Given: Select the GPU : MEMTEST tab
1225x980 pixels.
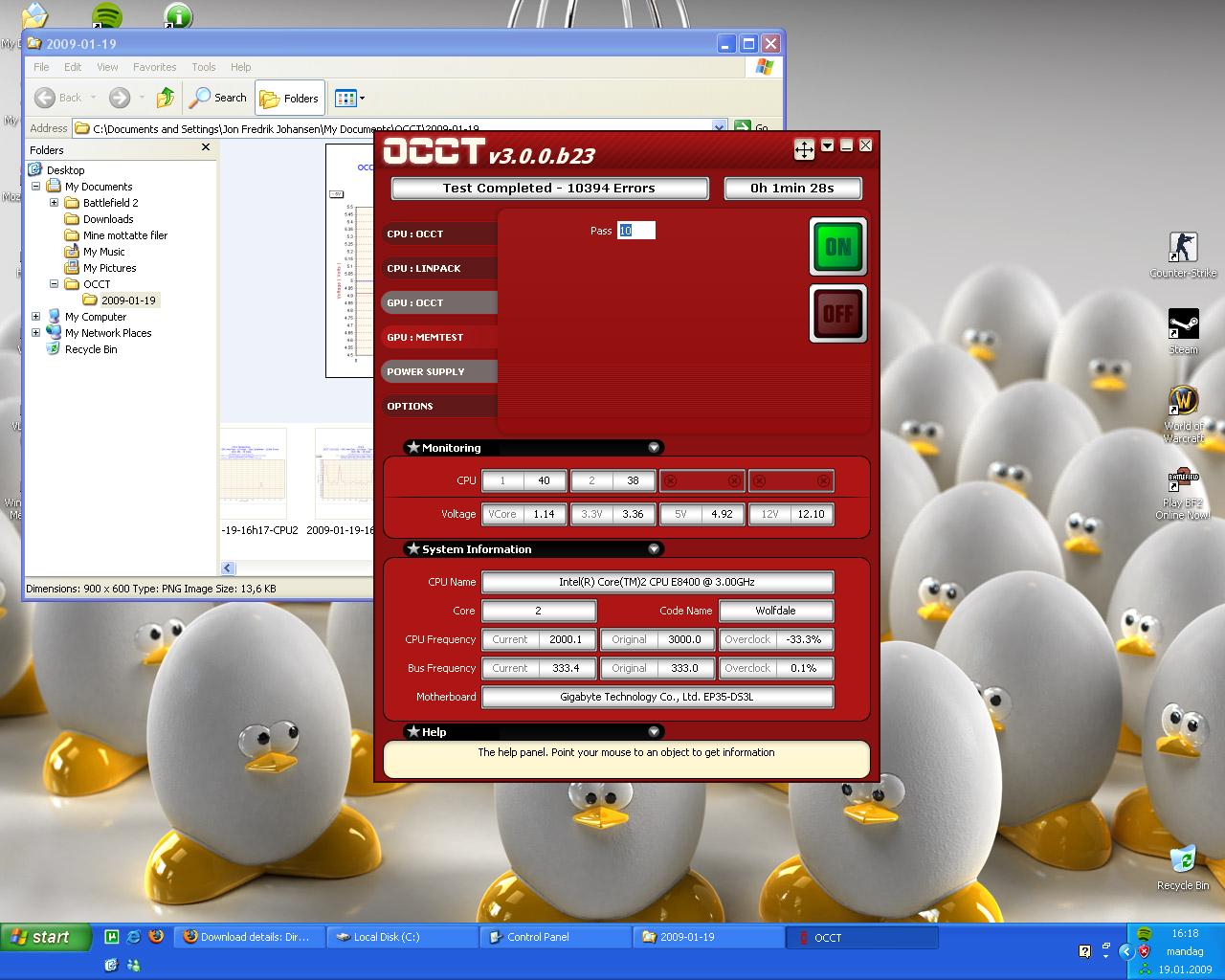Looking at the screenshot, I should point(440,337).
